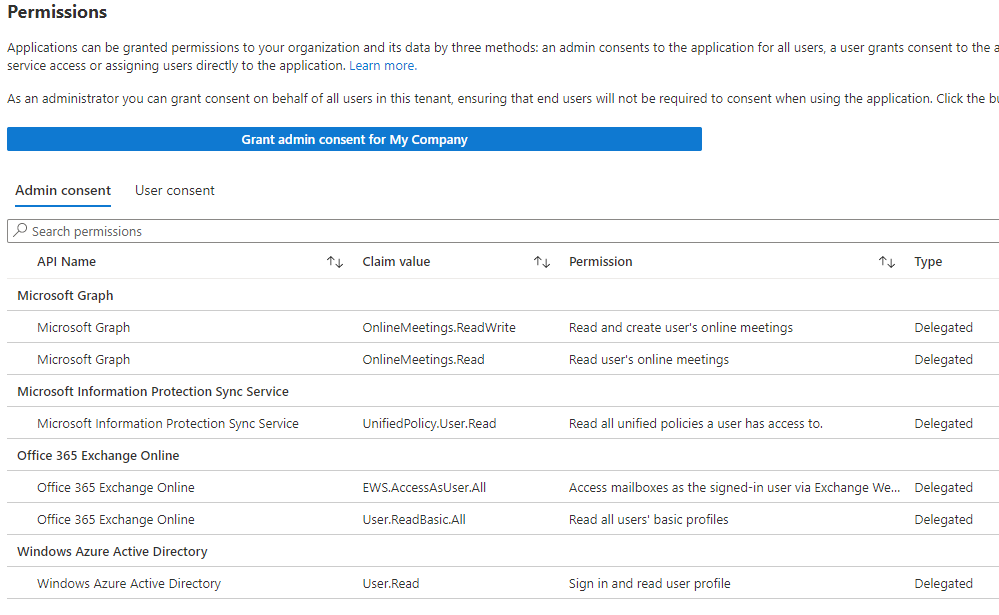Click the Permission column header
This screenshot has height=615, width=999.
[x=601, y=262]
